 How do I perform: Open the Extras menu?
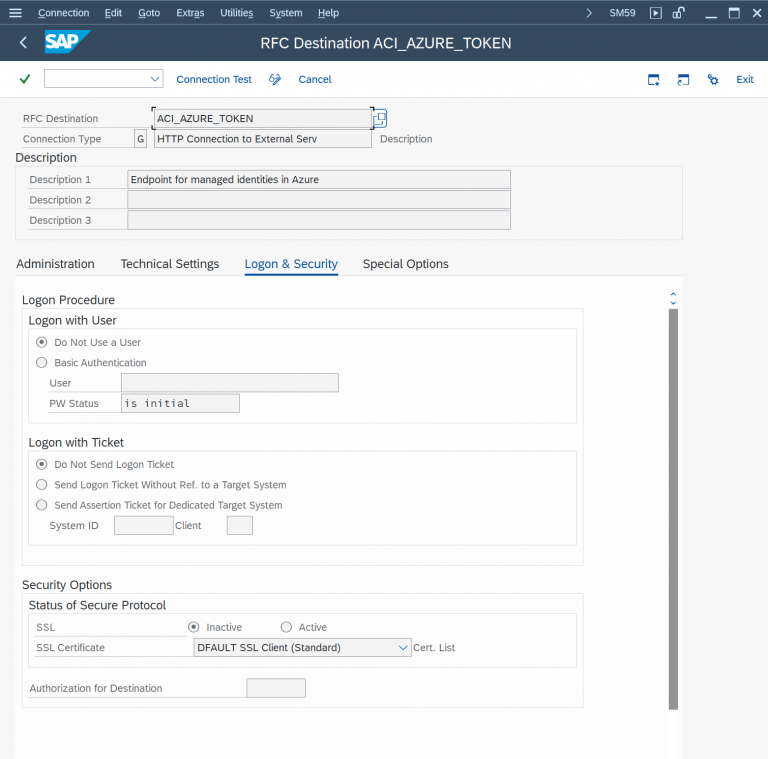190,13
